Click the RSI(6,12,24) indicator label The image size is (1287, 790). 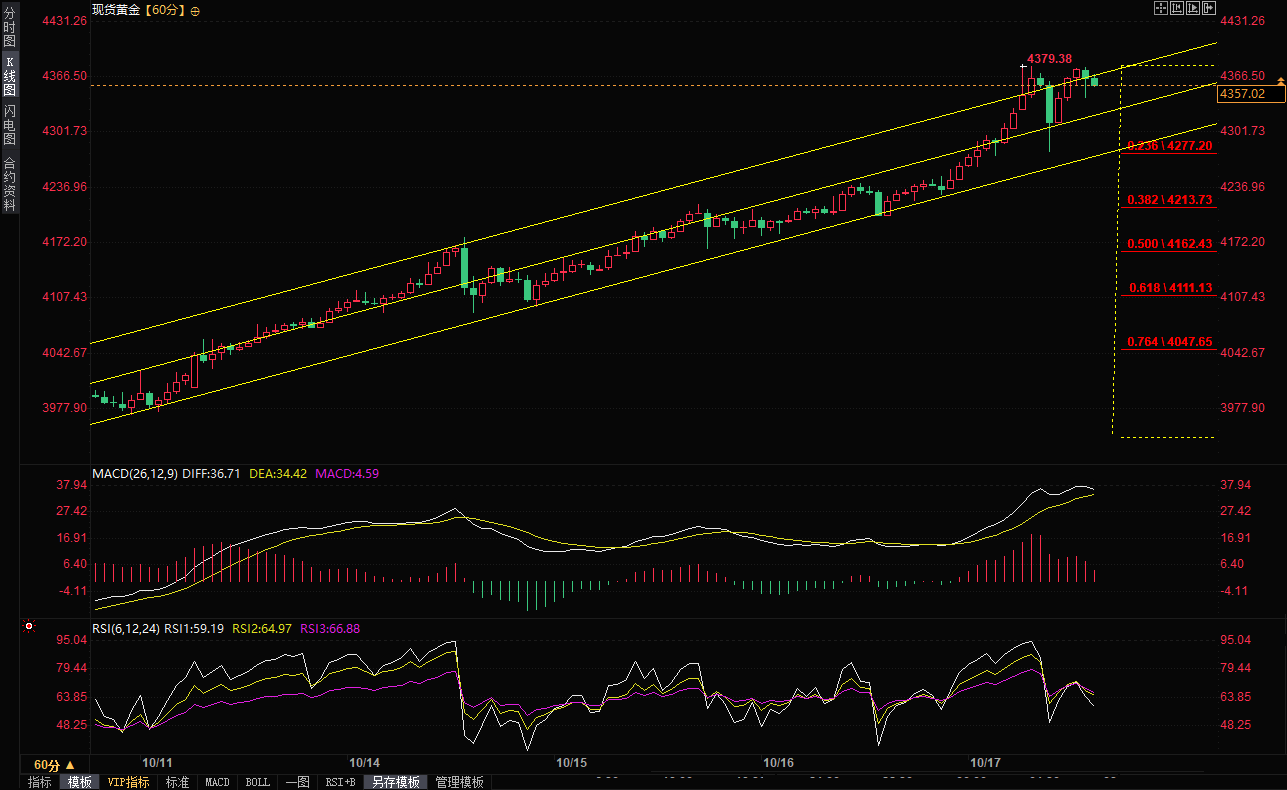coord(126,629)
